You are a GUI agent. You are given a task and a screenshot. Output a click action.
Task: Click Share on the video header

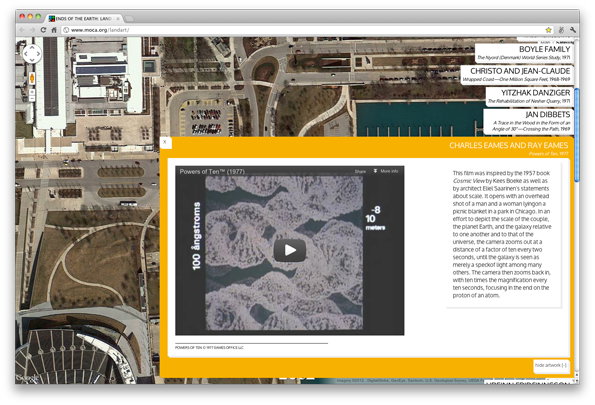coord(360,172)
